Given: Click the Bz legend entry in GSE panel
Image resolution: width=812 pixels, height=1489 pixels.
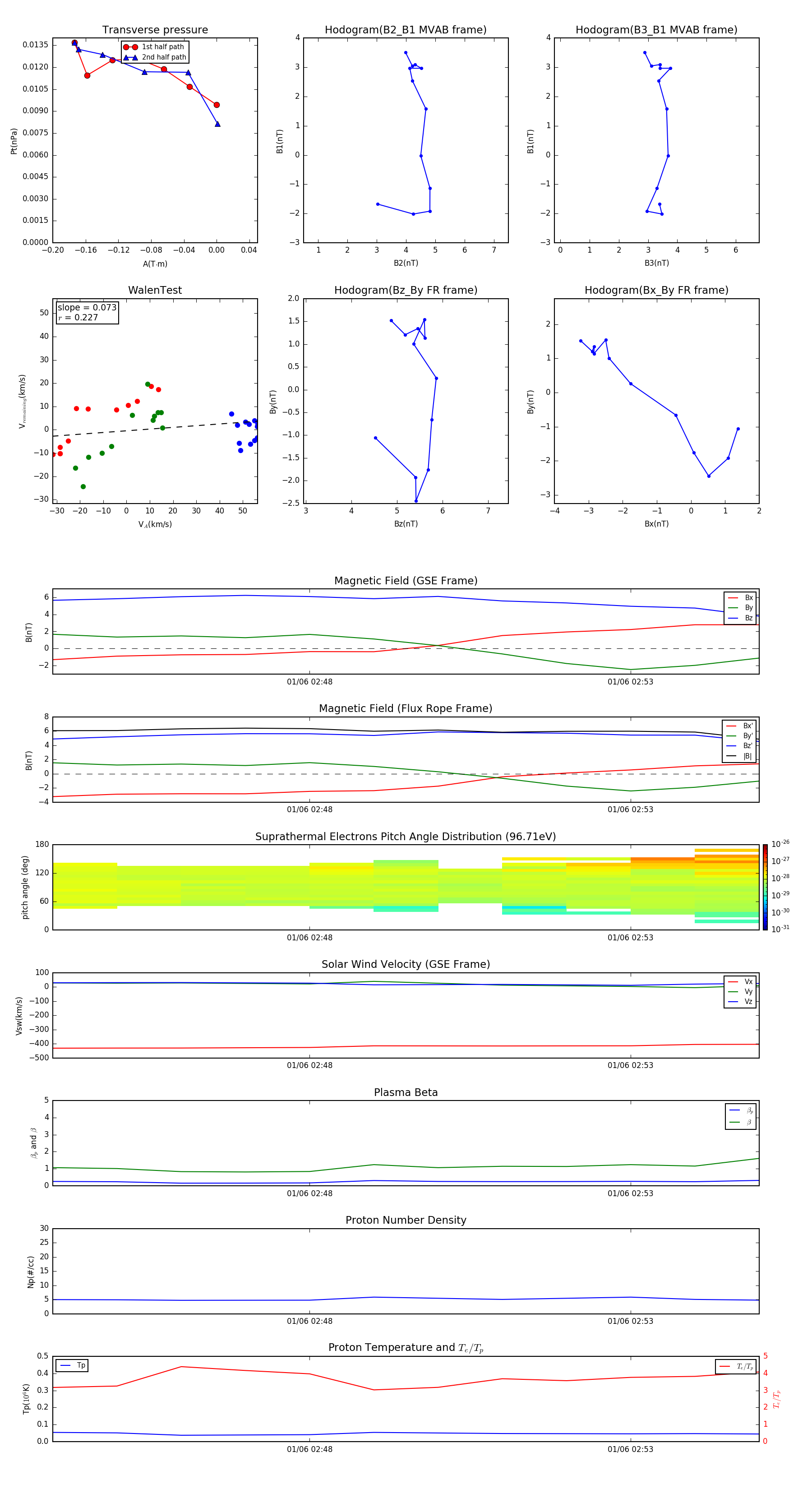Looking at the screenshot, I should coord(740,618).
